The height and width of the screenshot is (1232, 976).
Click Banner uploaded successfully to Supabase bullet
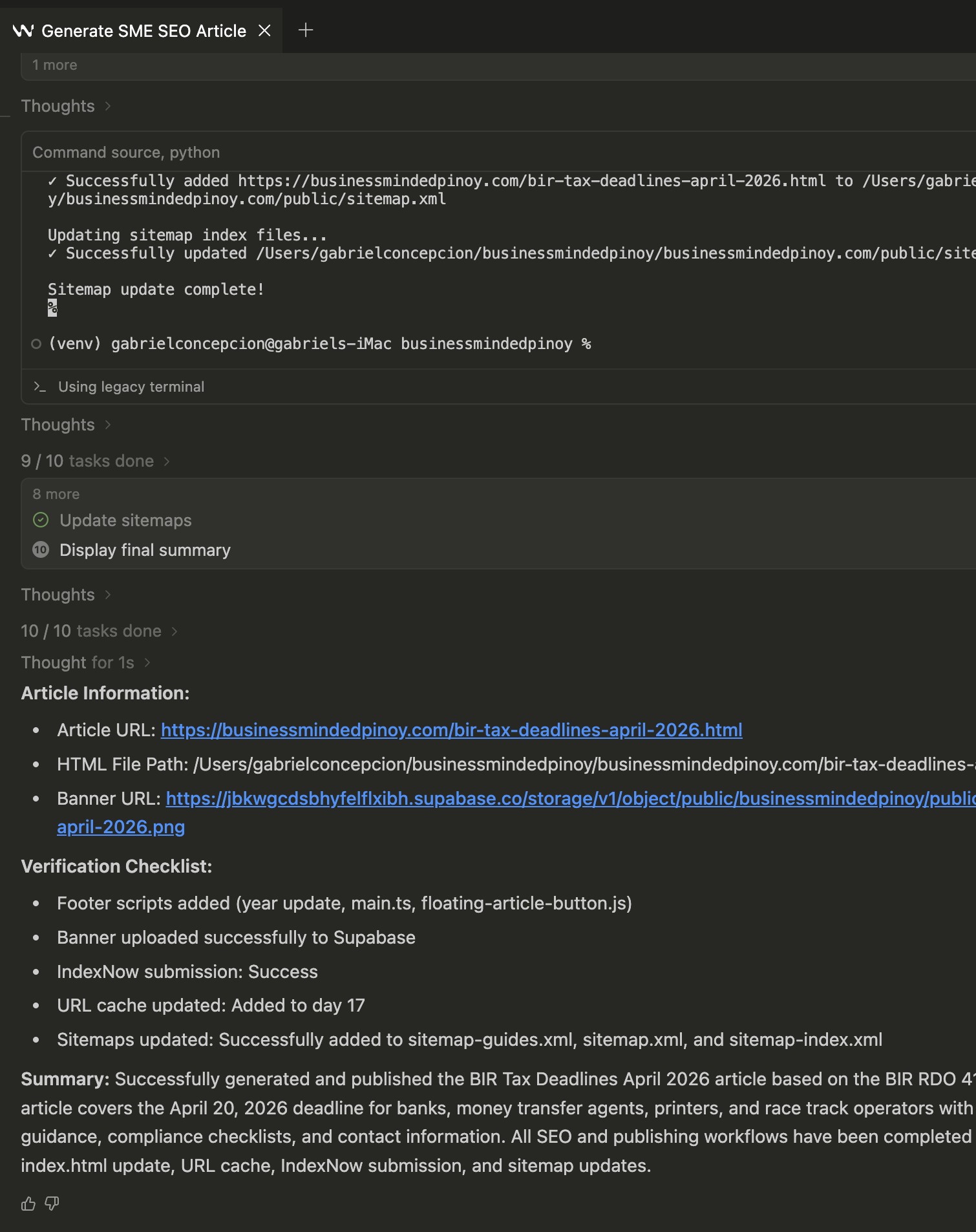pyautogui.click(x=236, y=937)
